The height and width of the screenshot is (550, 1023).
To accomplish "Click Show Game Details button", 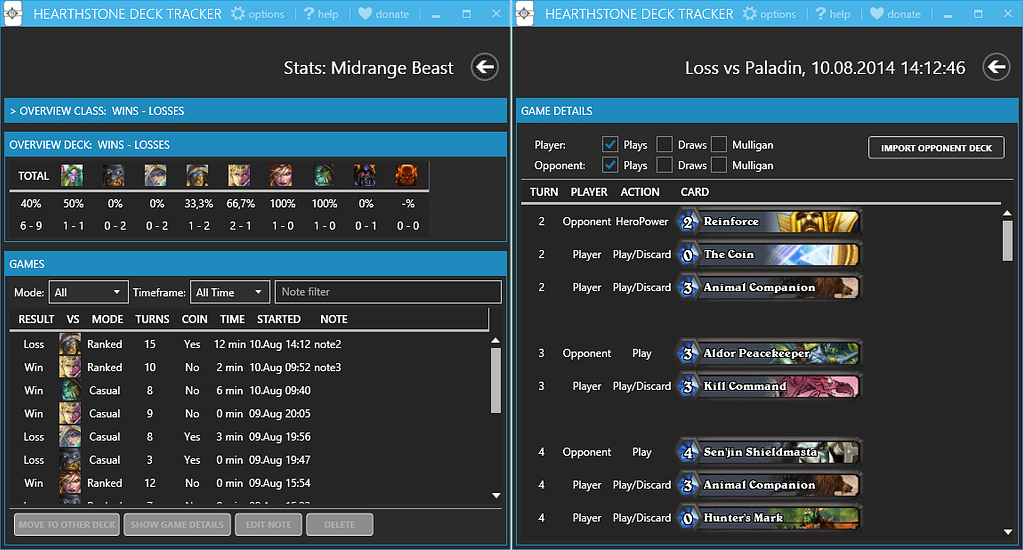I will [177, 525].
